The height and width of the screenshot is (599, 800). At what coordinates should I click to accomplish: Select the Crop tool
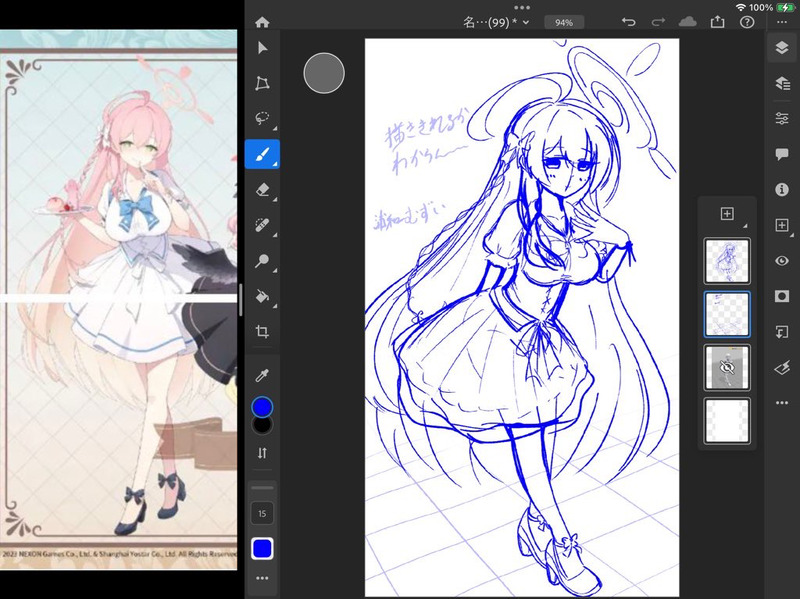[262, 332]
